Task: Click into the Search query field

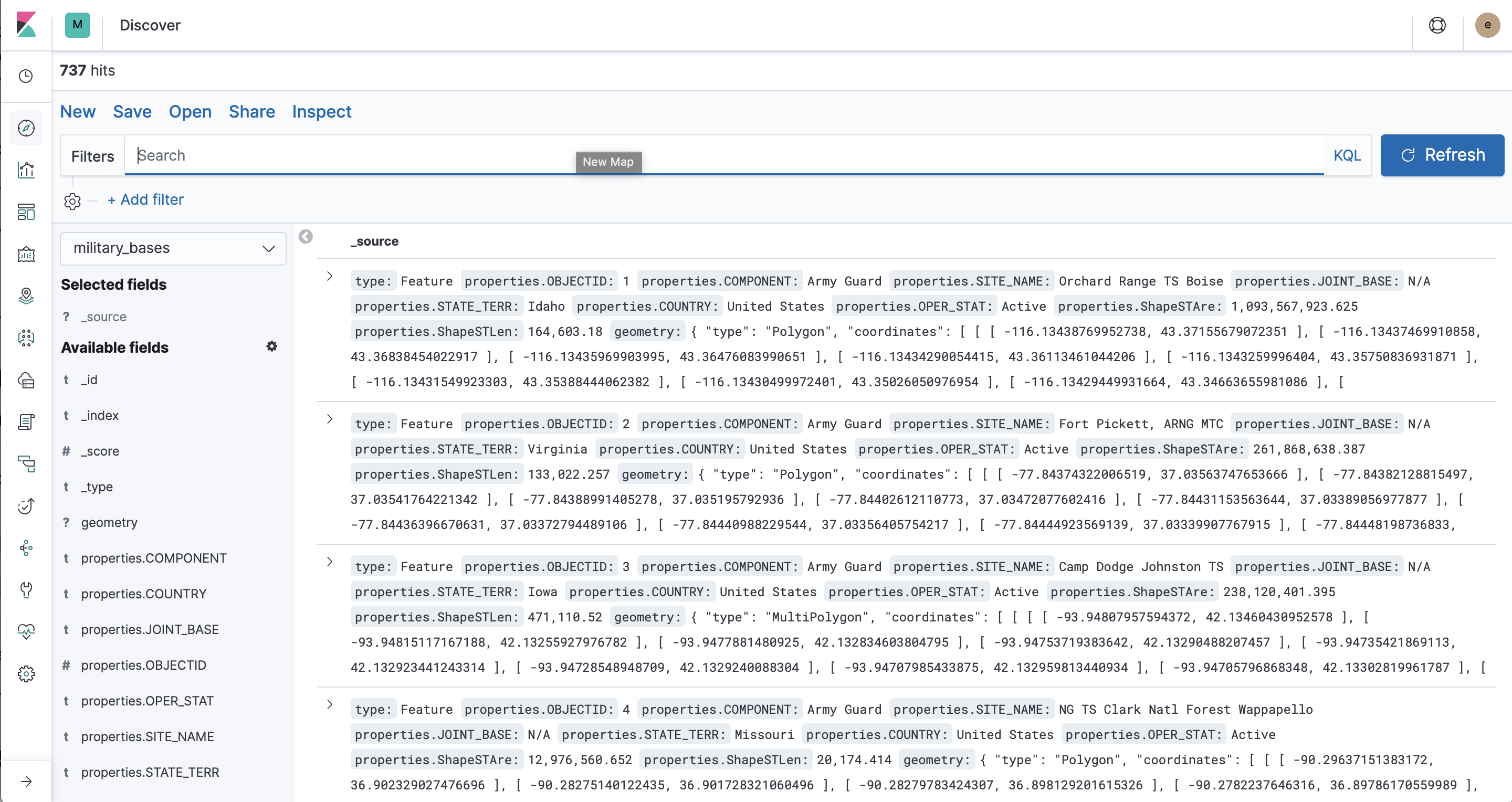Action: (352, 155)
